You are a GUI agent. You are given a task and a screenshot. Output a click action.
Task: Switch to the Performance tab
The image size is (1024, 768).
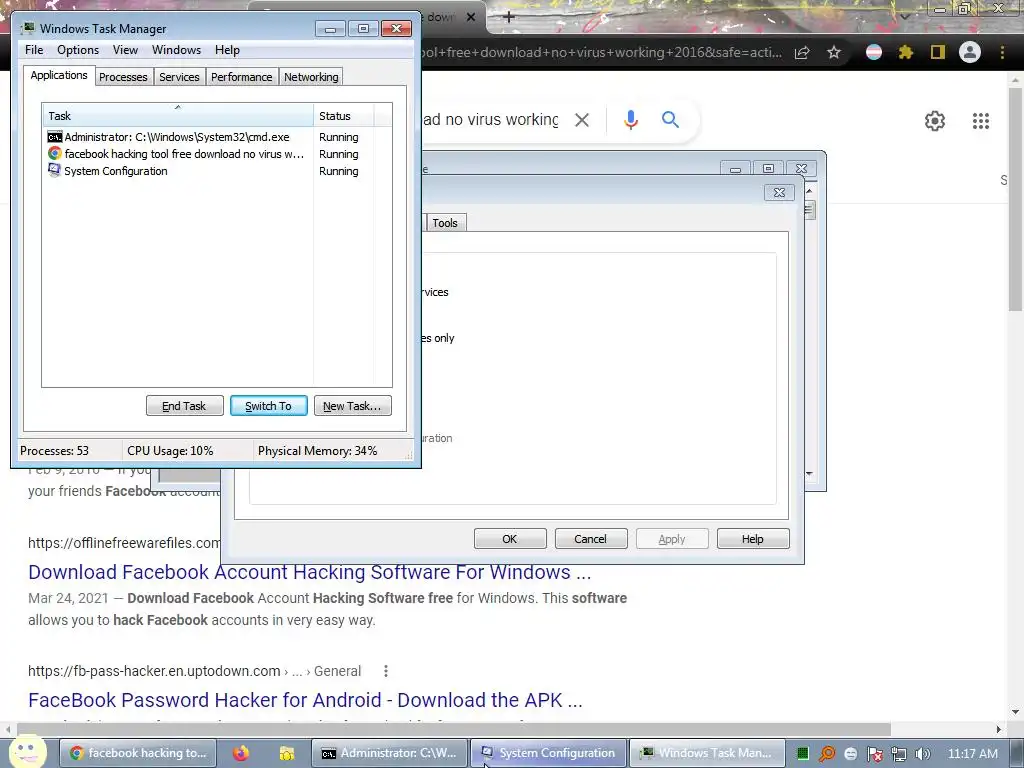pos(241,77)
